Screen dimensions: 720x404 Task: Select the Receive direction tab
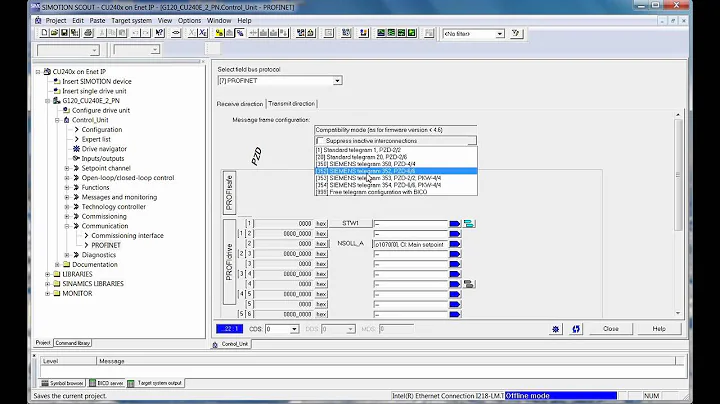tap(240, 104)
